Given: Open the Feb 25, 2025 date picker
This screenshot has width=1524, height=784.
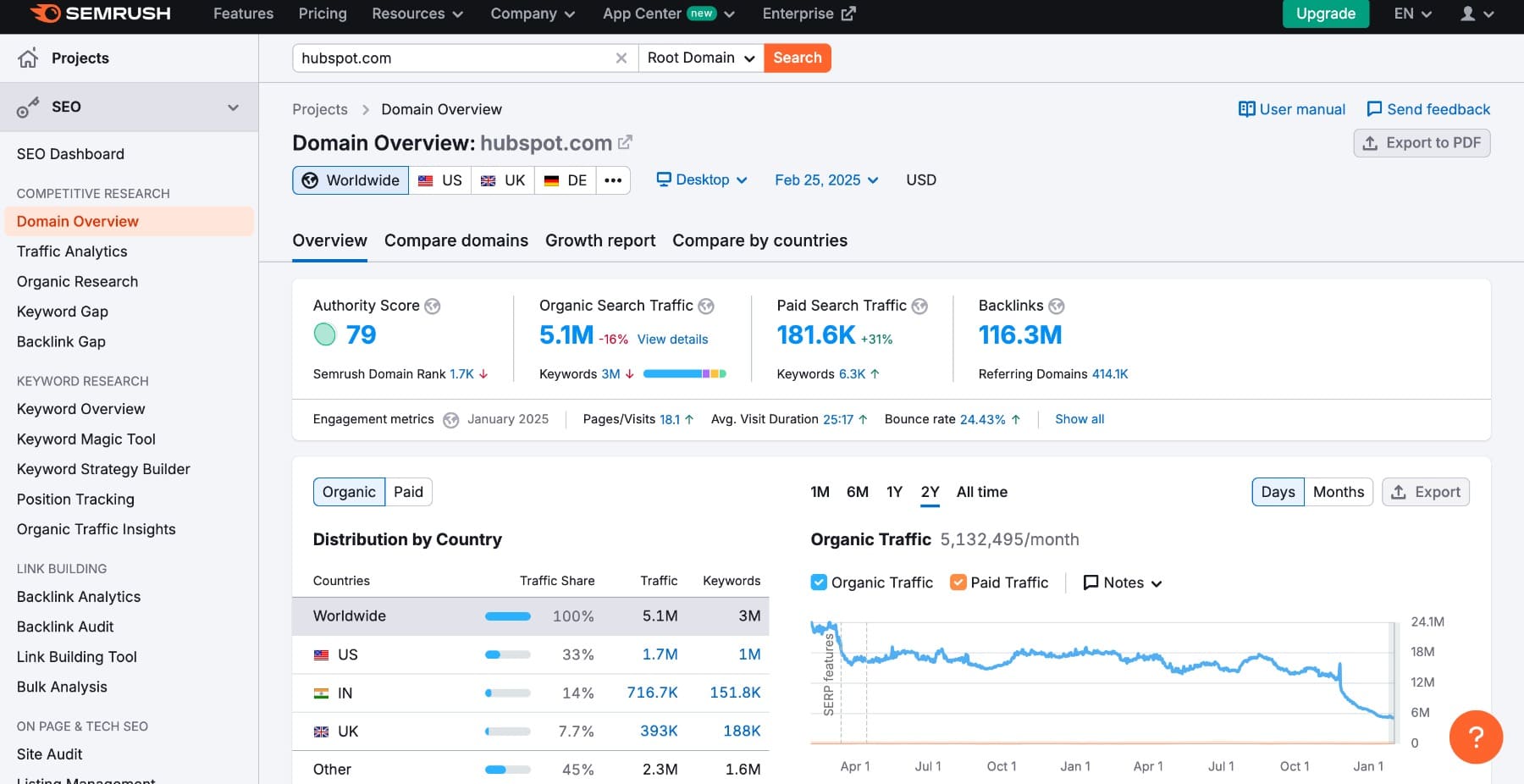Looking at the screenshot, I should [825, 179].
